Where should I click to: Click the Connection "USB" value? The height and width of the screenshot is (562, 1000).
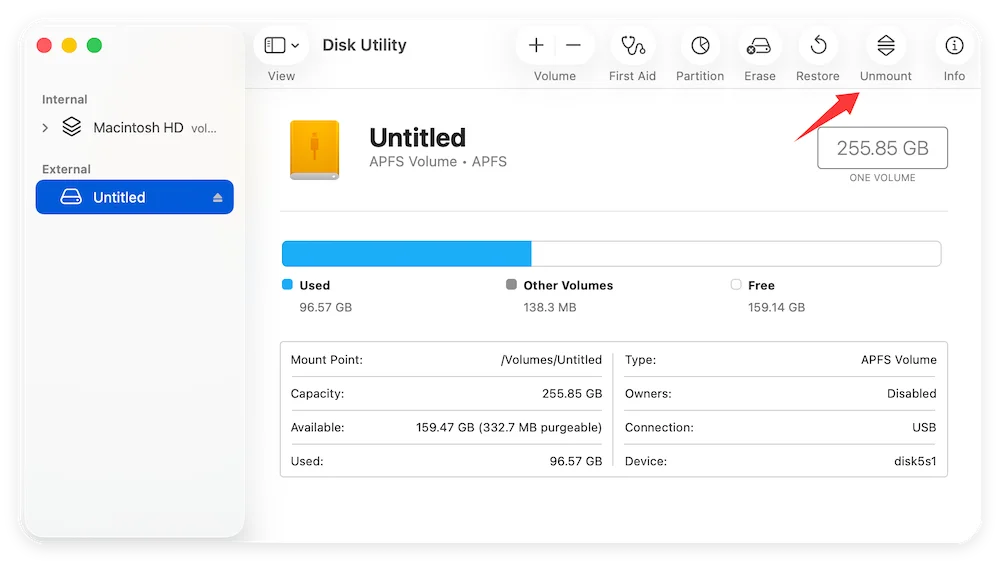coord(924,427)
